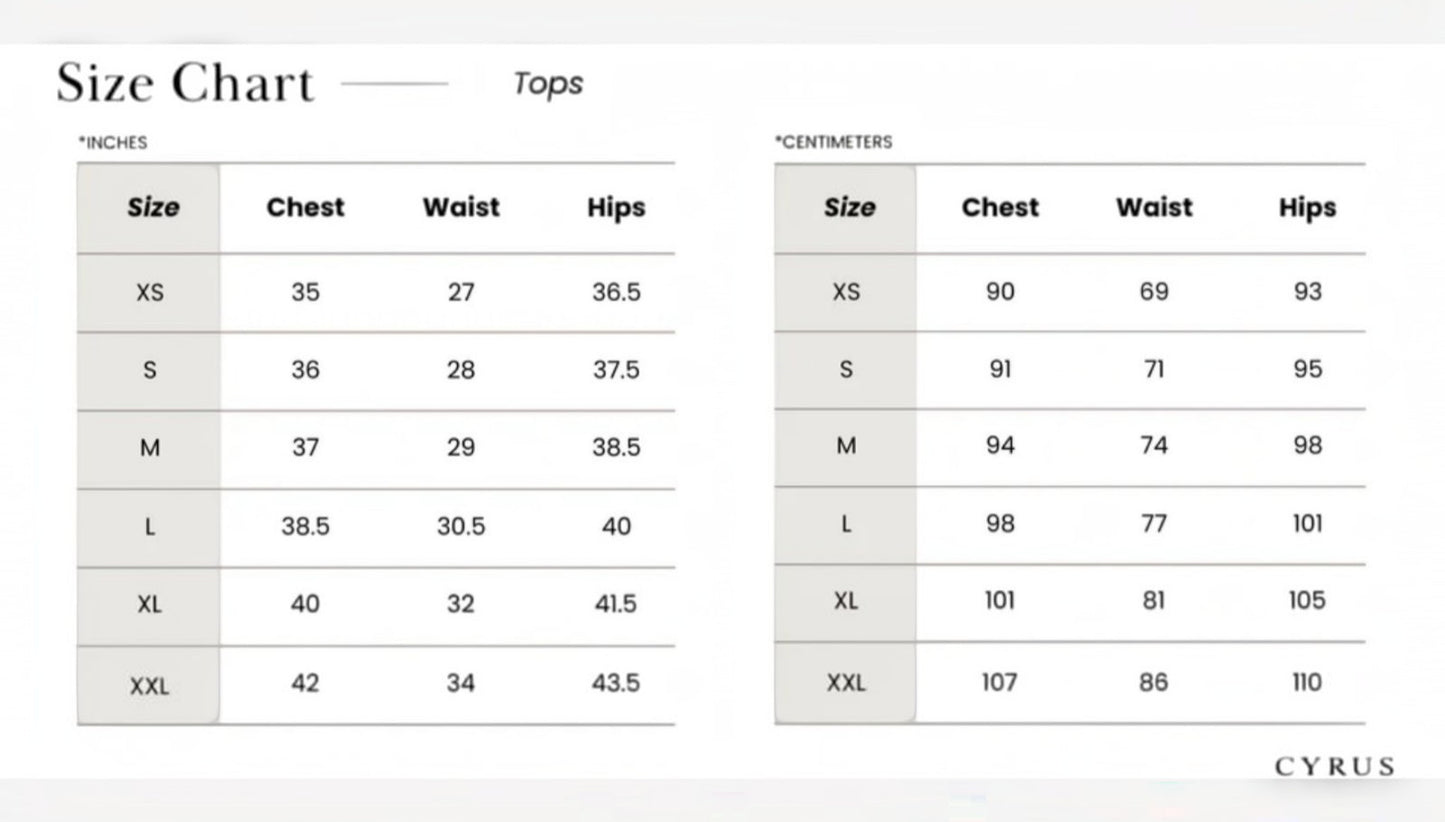Select the XS row in inches table
1445x822 pixels.
point(376,293)
